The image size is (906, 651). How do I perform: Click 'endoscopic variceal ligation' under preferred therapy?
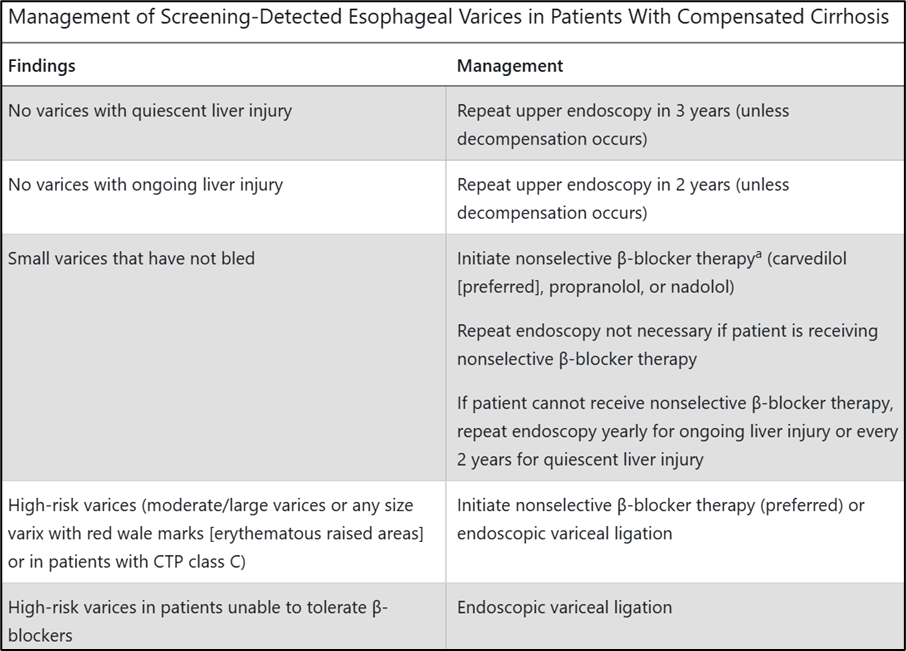(565, 534)
